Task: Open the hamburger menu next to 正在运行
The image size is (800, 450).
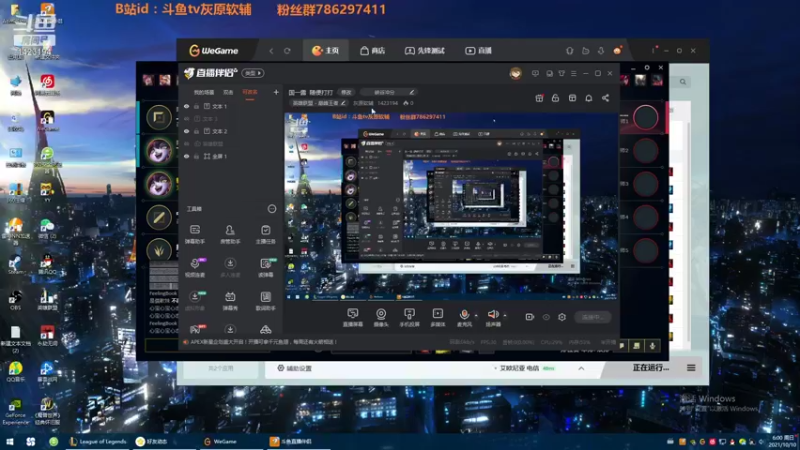Action: pos(691,368)
